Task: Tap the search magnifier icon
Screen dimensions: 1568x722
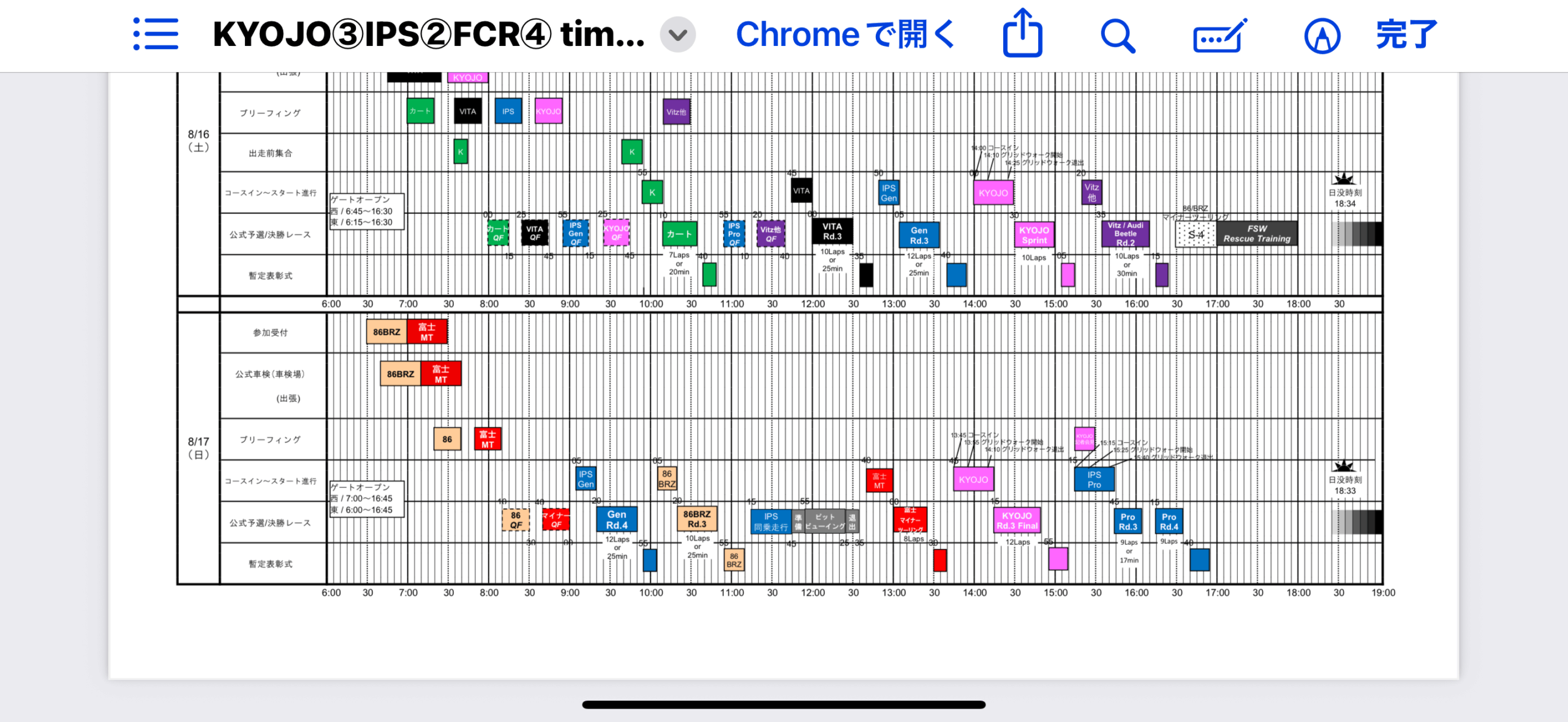Action: [x=1118, y=36]
